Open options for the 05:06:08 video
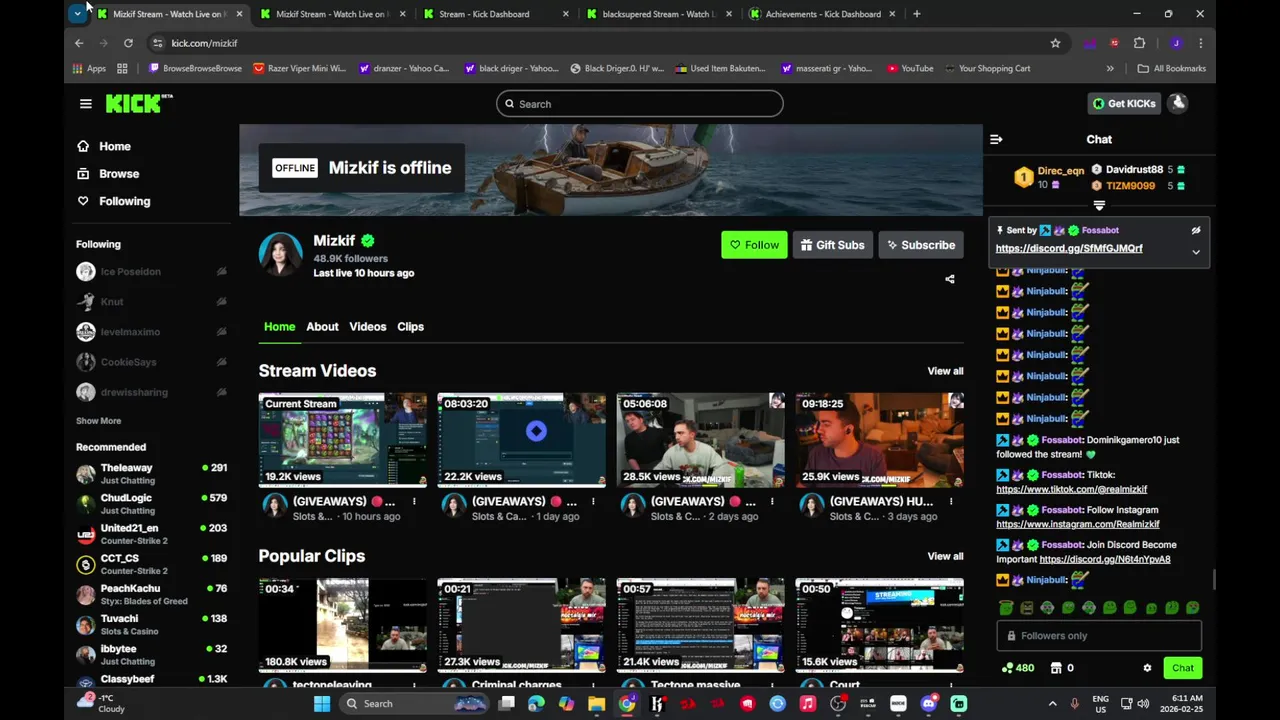Screen dimensions: 1280x720 (x=772, y=501)
